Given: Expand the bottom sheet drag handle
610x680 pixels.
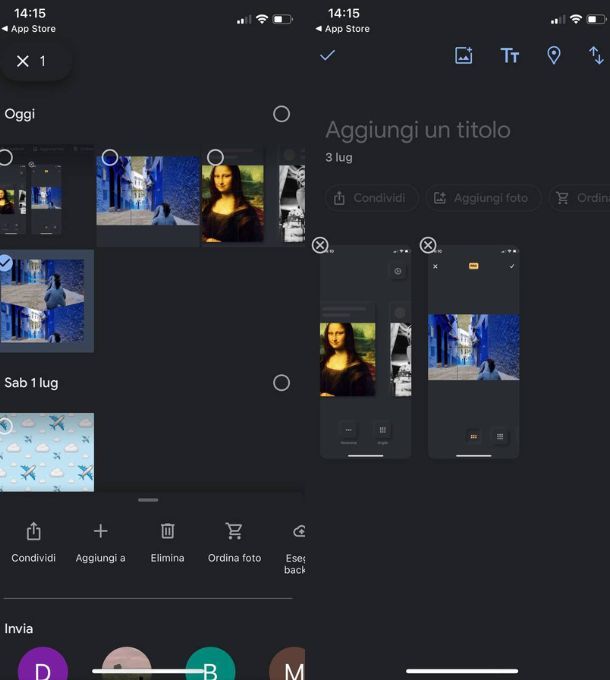Looking at the screenshot, I should 148,500.
